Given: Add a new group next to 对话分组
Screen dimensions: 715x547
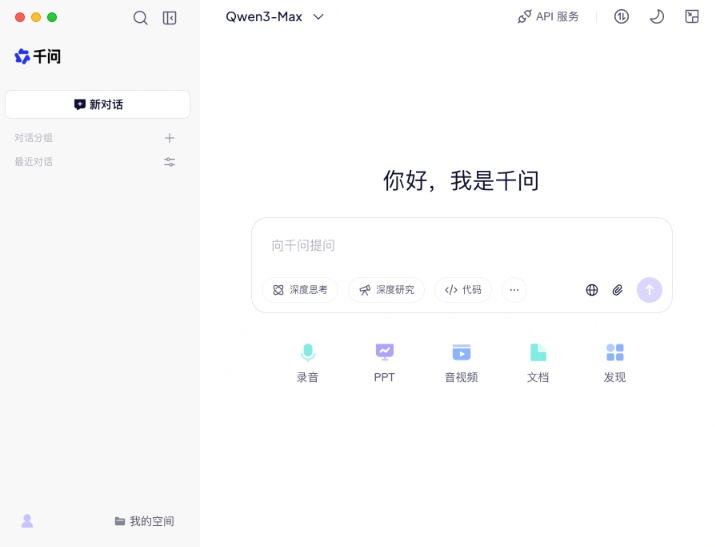Looking at the screenshot, I should [x=170, y=138].
